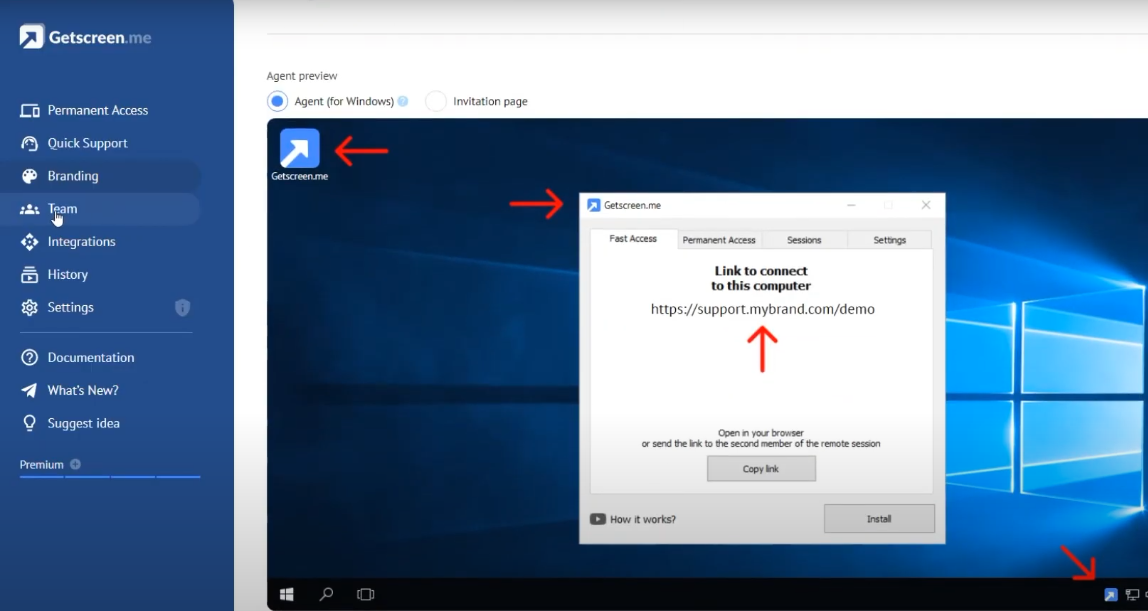Click the taskbar search magnifier icon
Image resolution: width=1148 pixels, height=611 pixels.
[x=327, y=594]
